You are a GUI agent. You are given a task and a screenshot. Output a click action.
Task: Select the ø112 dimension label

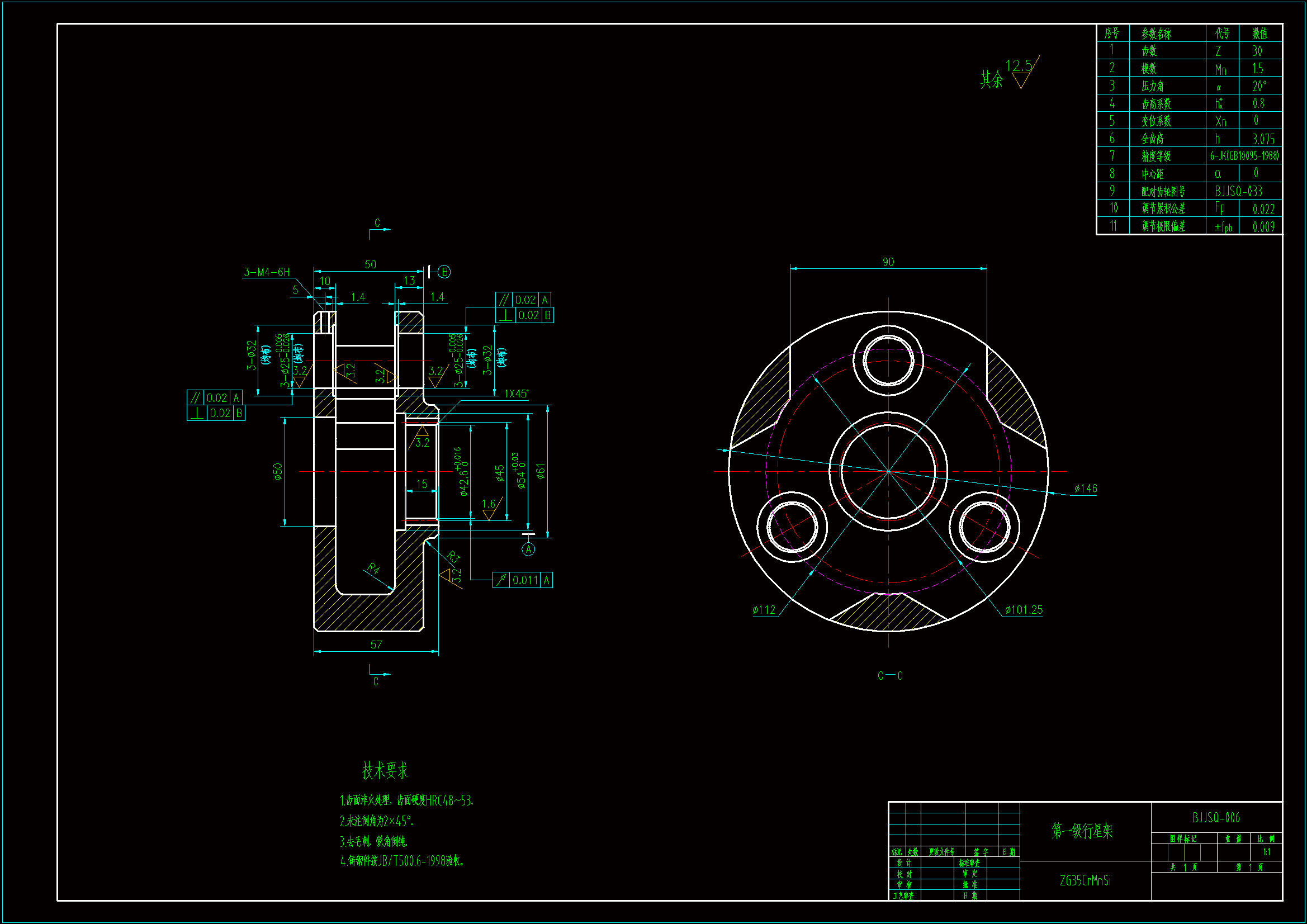[764, 610]
